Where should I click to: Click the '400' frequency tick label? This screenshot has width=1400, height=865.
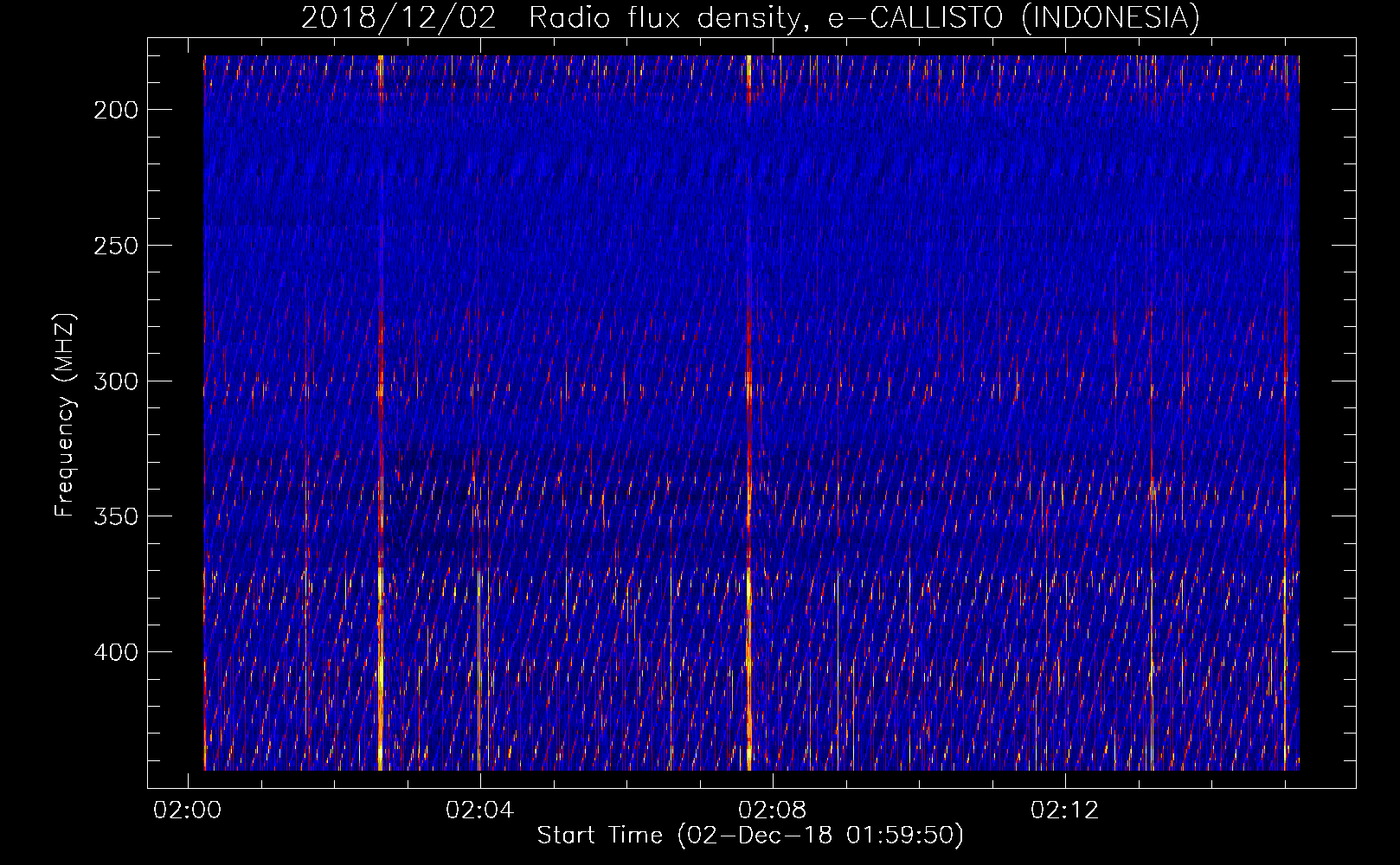pos(116,652)
